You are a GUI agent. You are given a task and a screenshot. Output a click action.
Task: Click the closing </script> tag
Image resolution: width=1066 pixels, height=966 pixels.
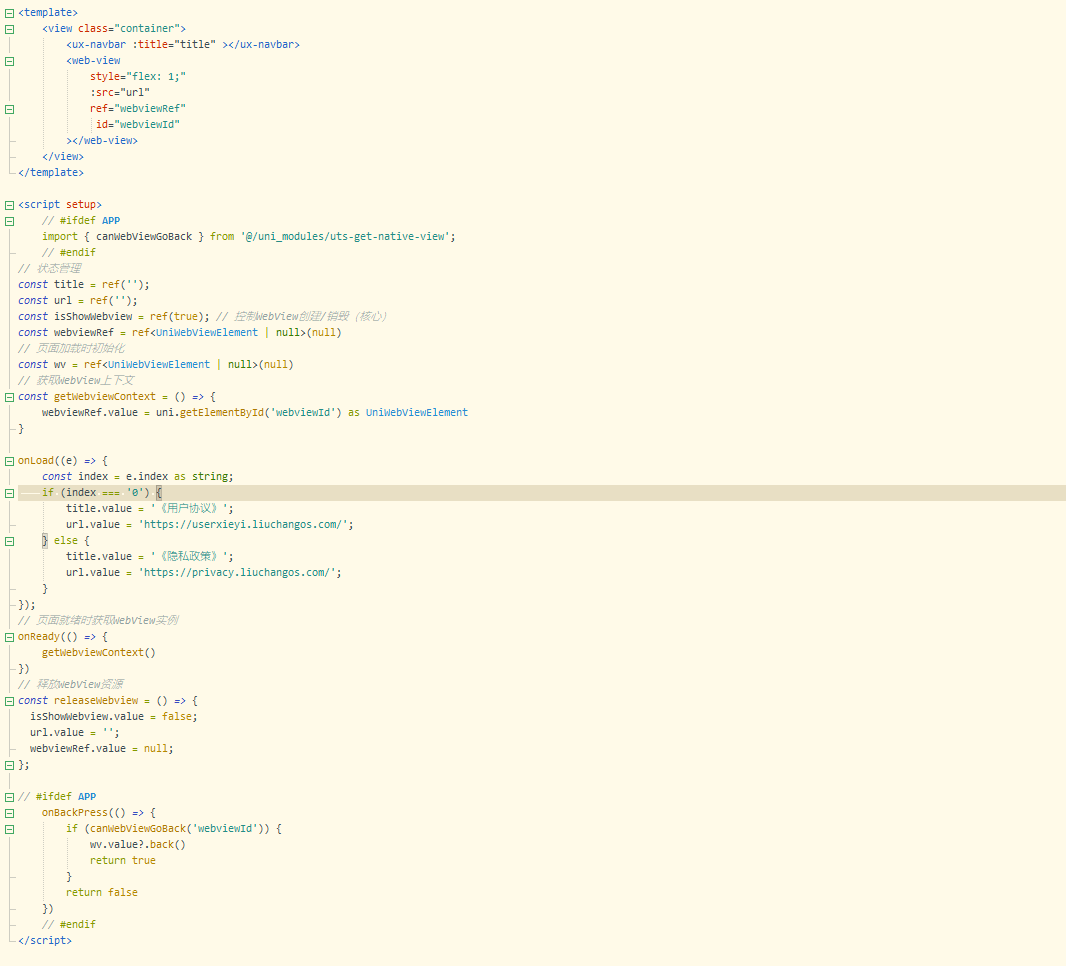point(45,941)
